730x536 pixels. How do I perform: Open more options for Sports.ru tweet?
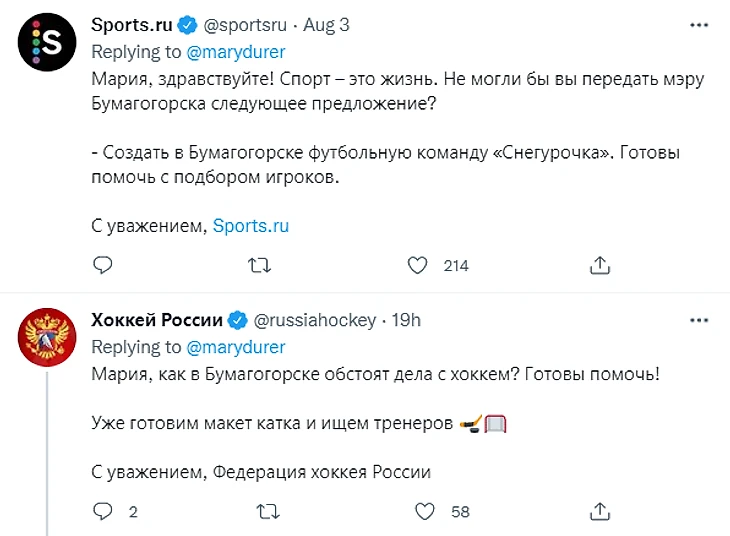(x=699, y=25)
